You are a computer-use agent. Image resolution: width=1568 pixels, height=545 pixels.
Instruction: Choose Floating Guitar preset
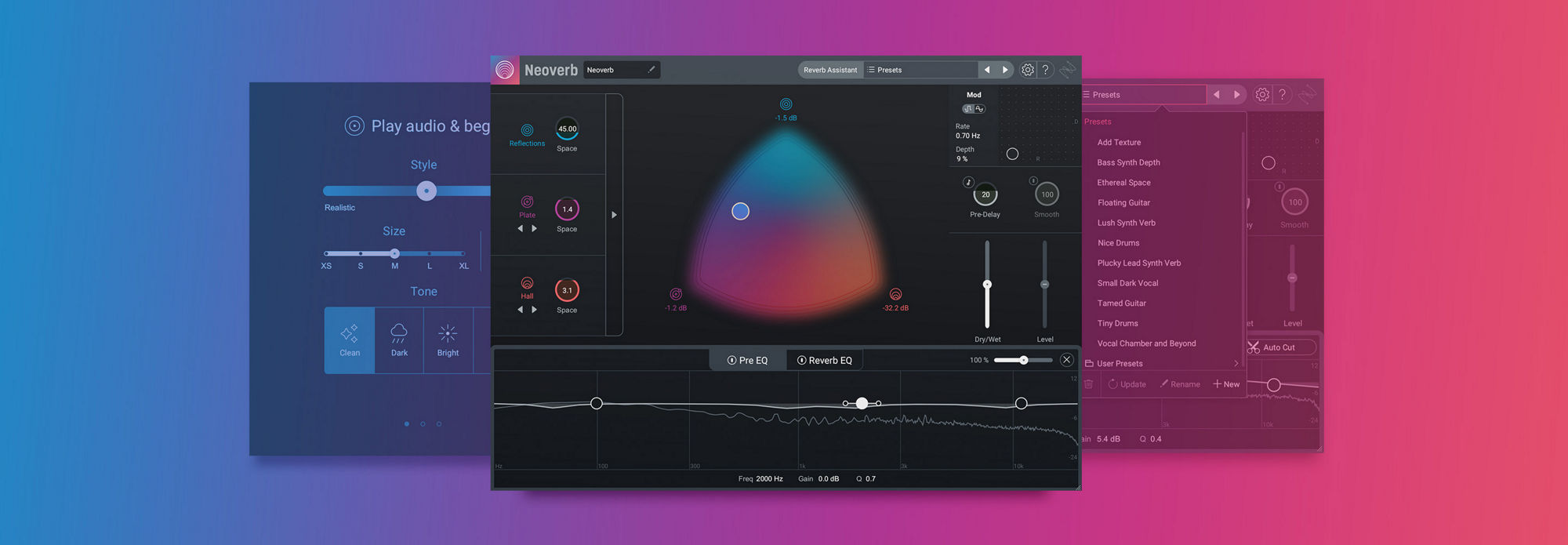[1123, 202]
